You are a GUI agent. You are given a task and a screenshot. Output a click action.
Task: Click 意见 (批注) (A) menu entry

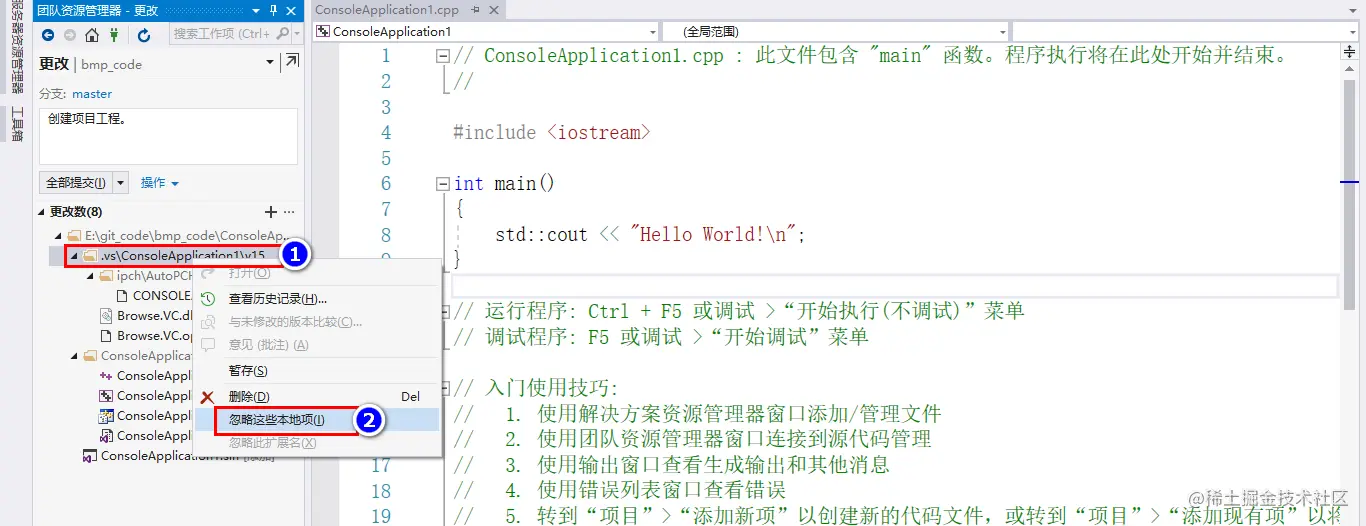[268, 345]
